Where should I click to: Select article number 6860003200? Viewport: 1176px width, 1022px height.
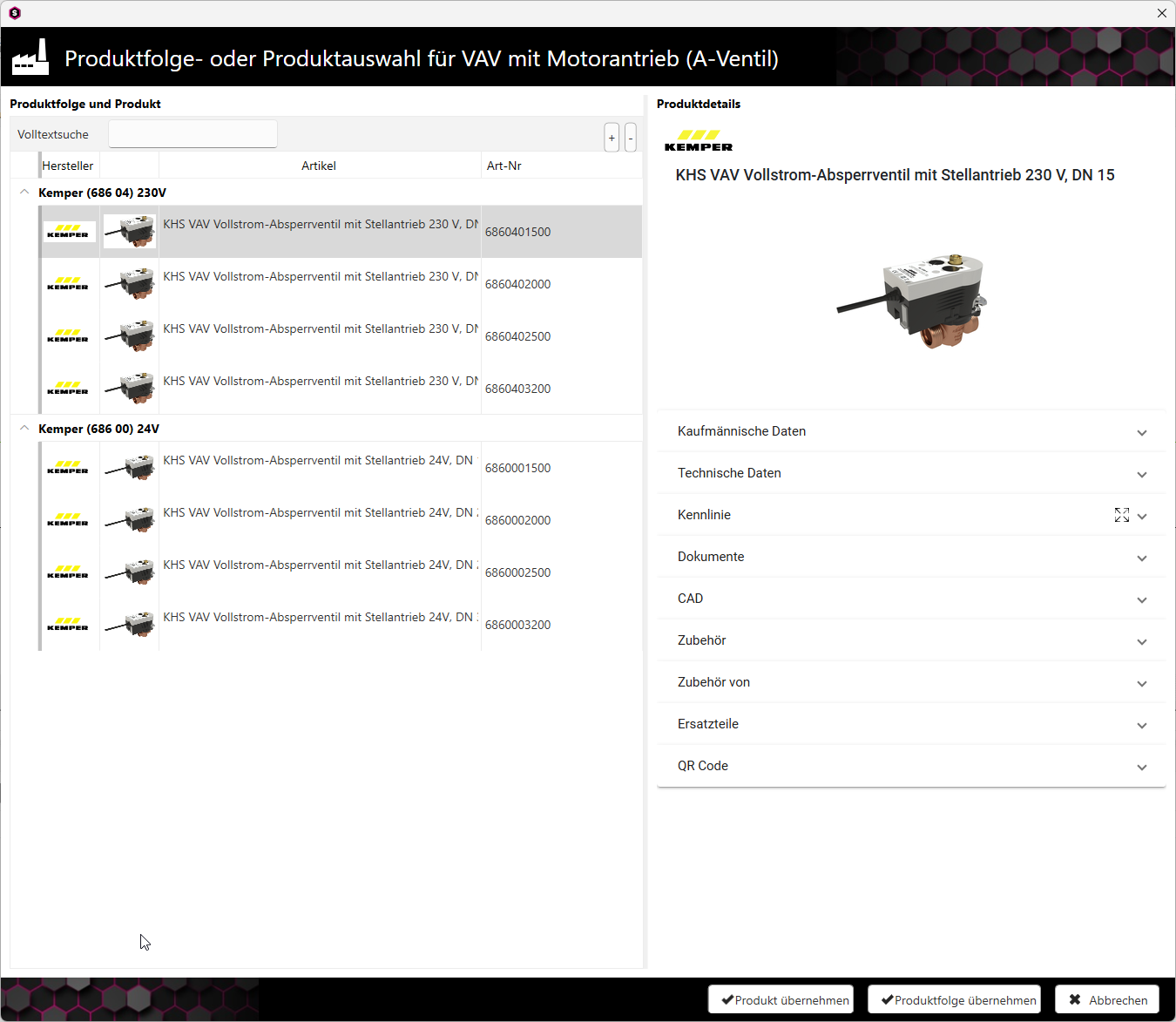pos(518,625)
